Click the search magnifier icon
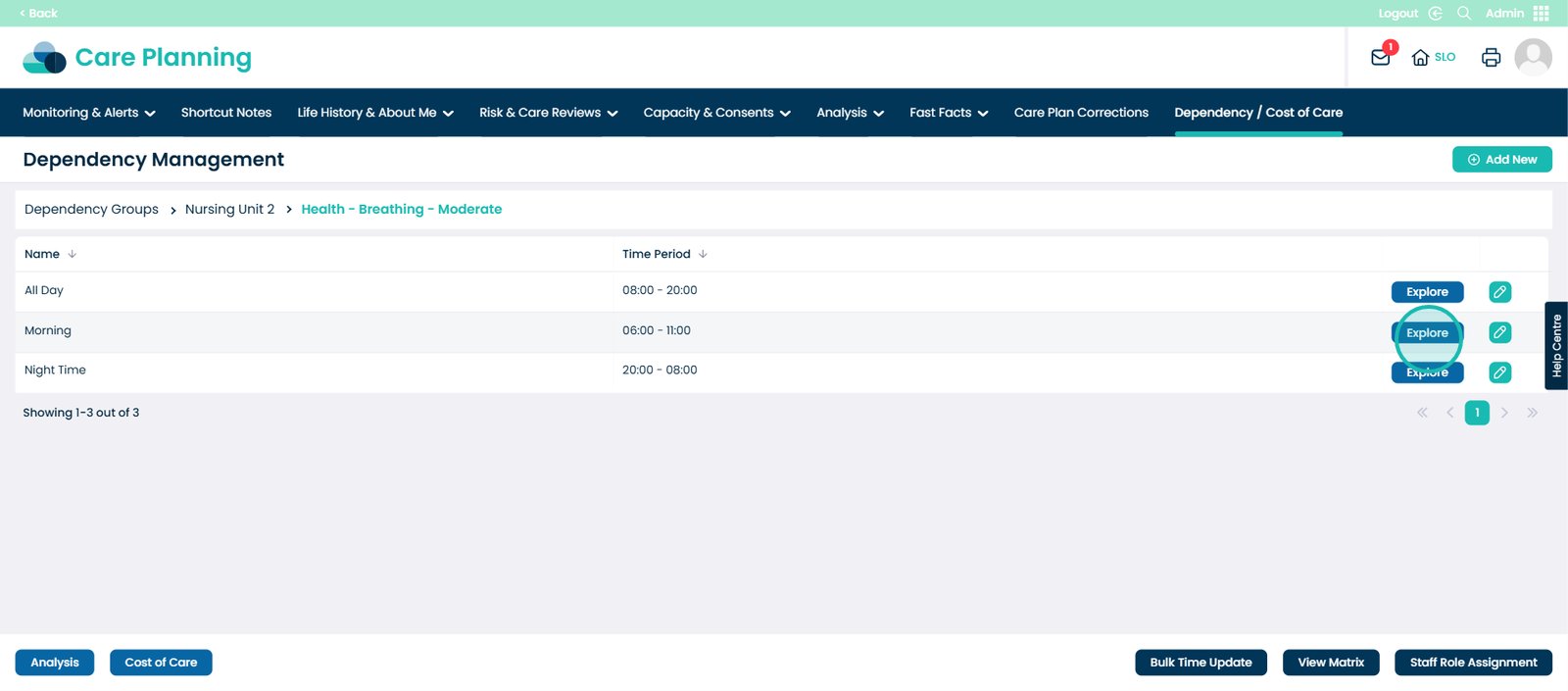The image size is (1568, 691). [x=1464, y=13]
